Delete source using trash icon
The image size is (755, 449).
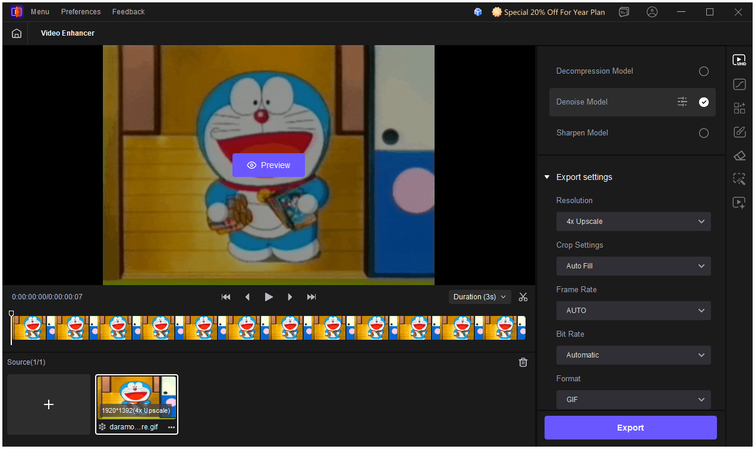(523, 362)
